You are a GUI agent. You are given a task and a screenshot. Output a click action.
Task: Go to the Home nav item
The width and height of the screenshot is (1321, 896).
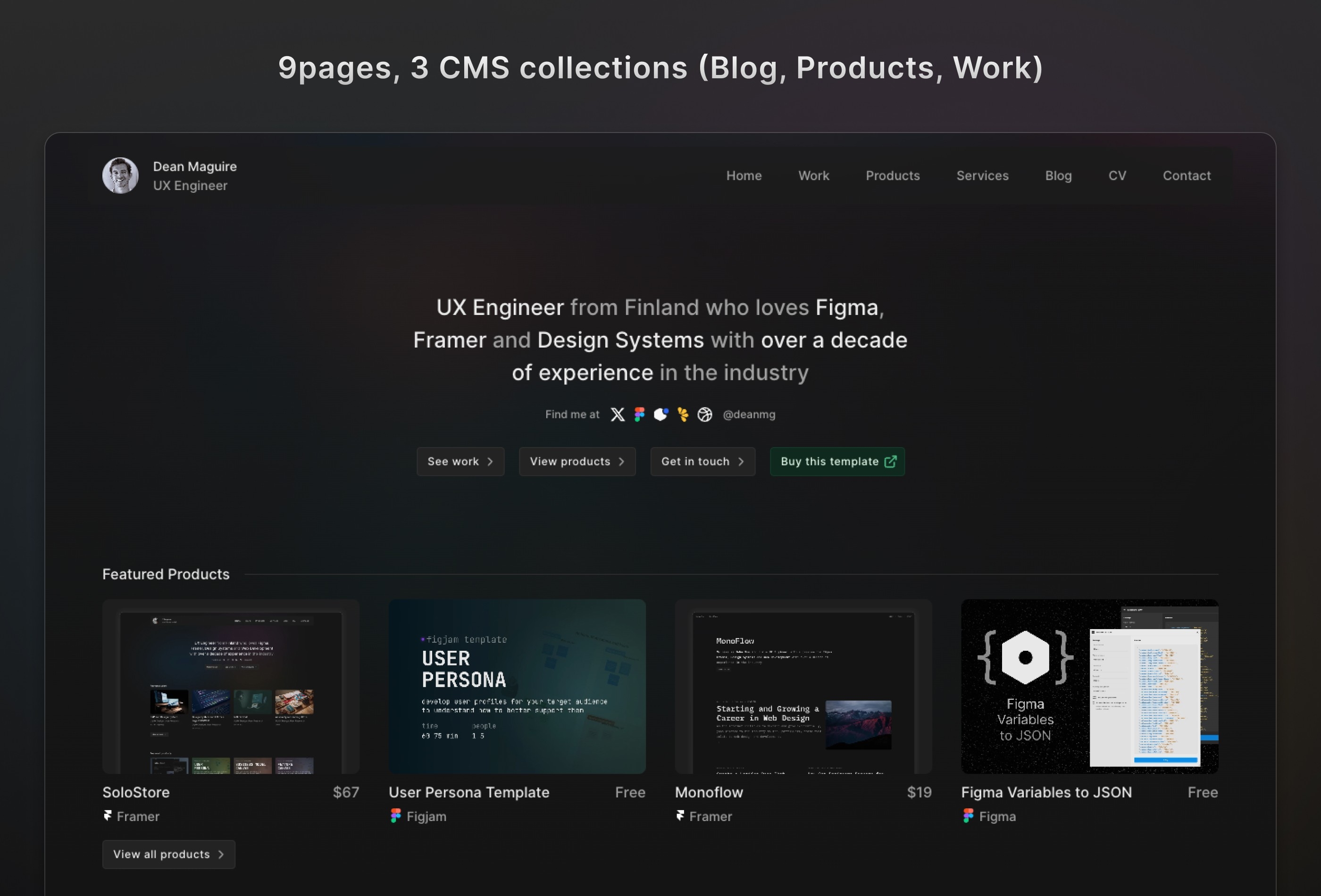pyautogui.click(x=744, y=175)
